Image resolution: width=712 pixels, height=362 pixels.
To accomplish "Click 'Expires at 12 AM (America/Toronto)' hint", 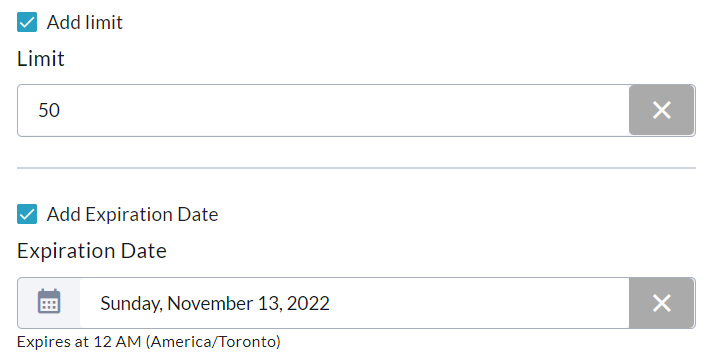I will [148, 342].
